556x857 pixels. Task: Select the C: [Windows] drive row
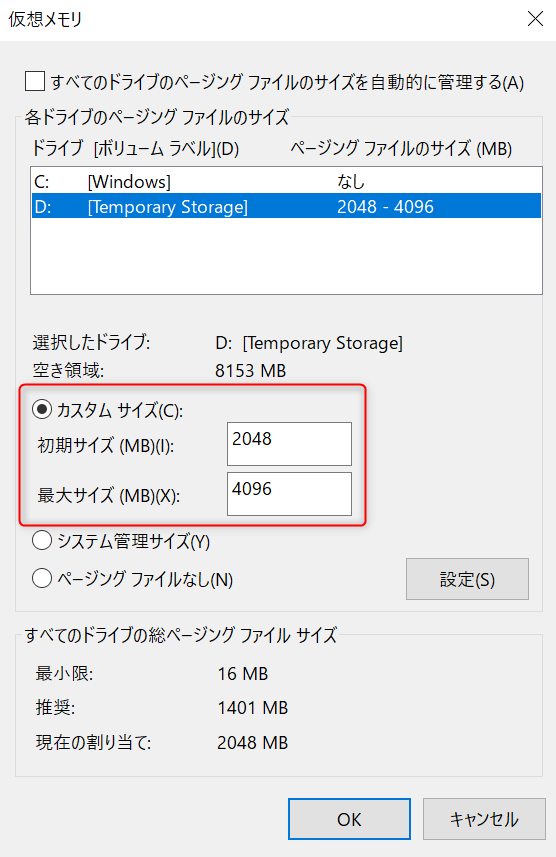click(286, 181)
